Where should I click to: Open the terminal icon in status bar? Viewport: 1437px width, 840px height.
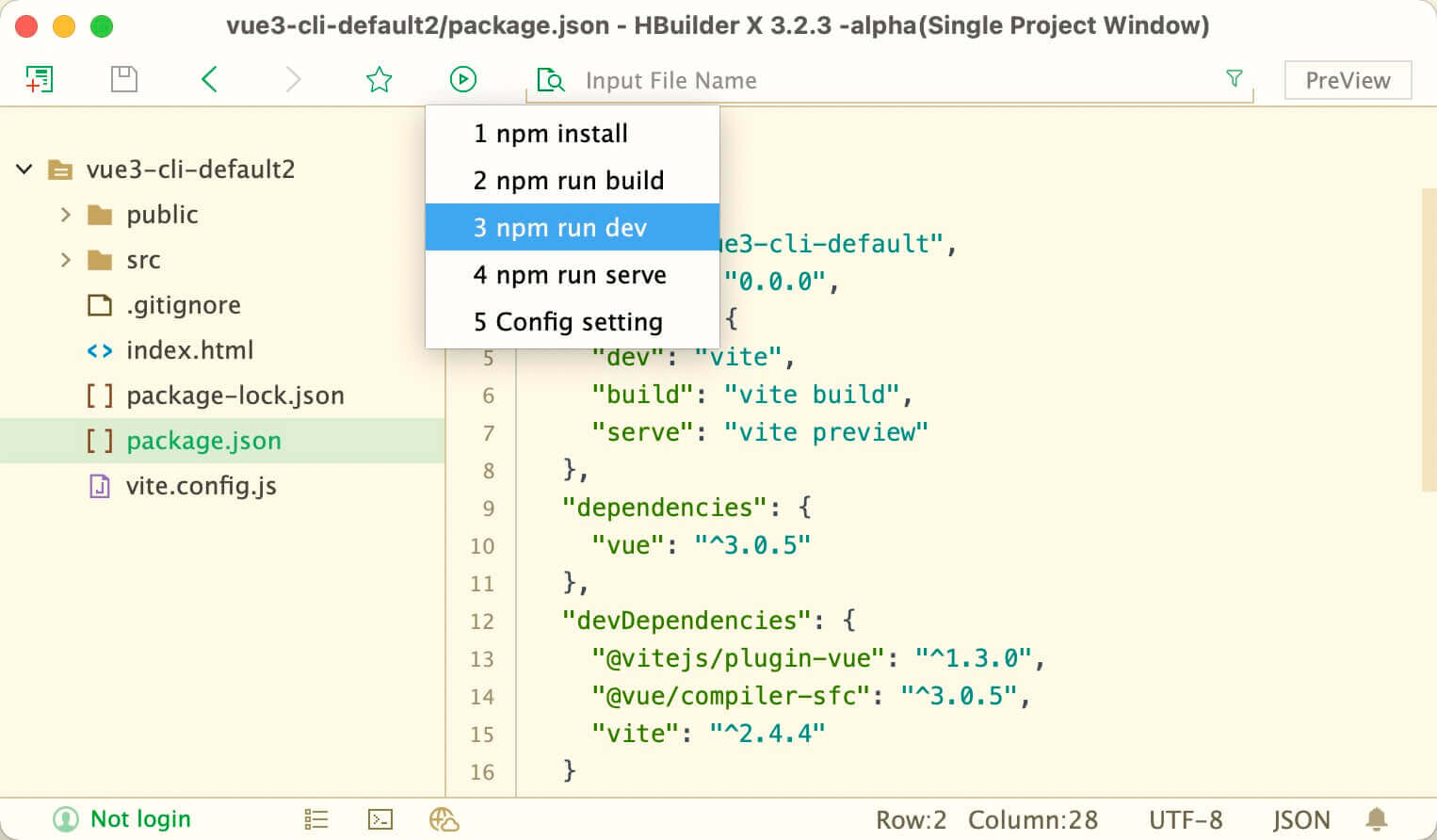click(x=380, y=820)
